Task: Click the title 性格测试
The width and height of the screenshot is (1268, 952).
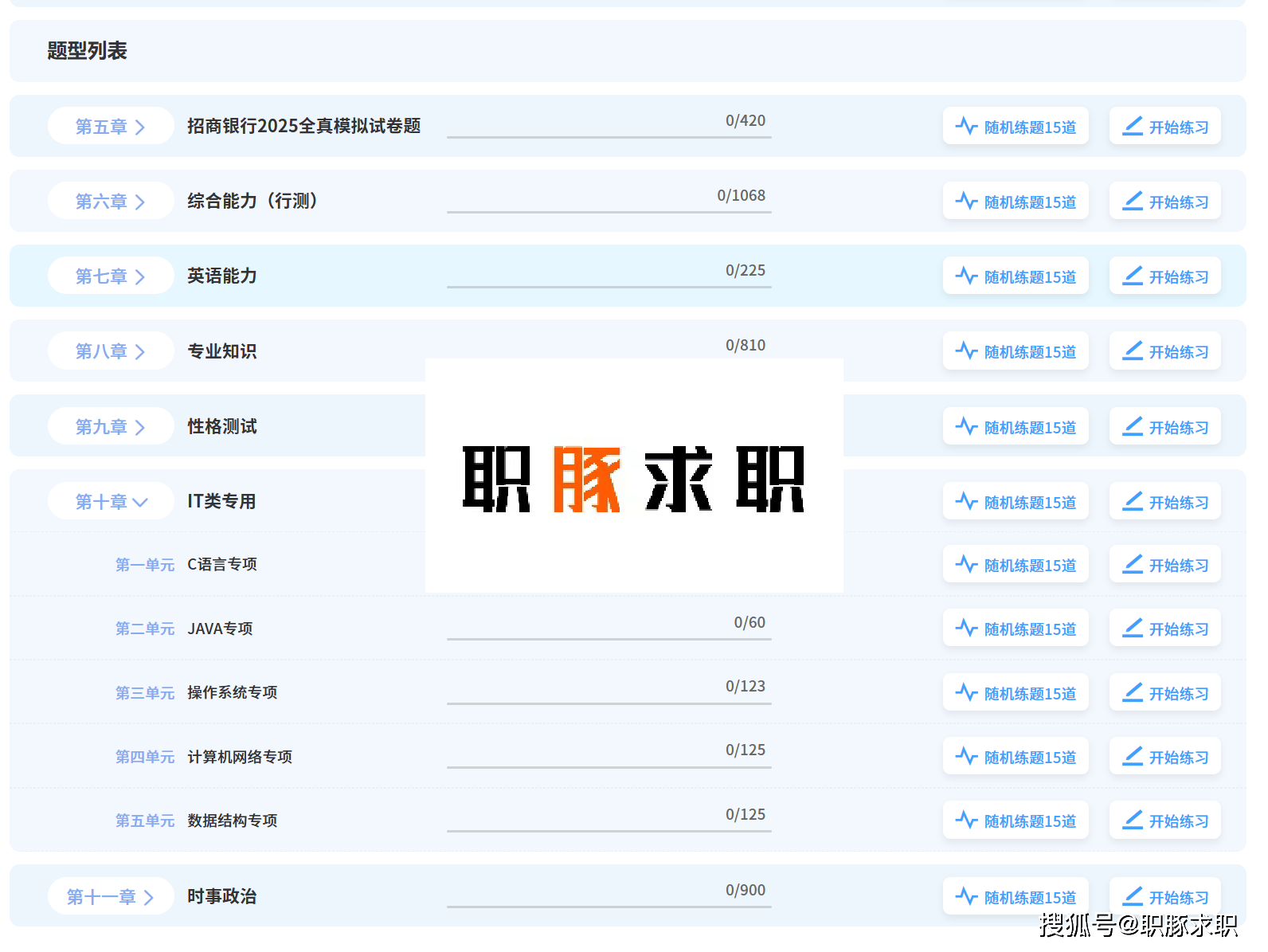Action: pos(222,426)
